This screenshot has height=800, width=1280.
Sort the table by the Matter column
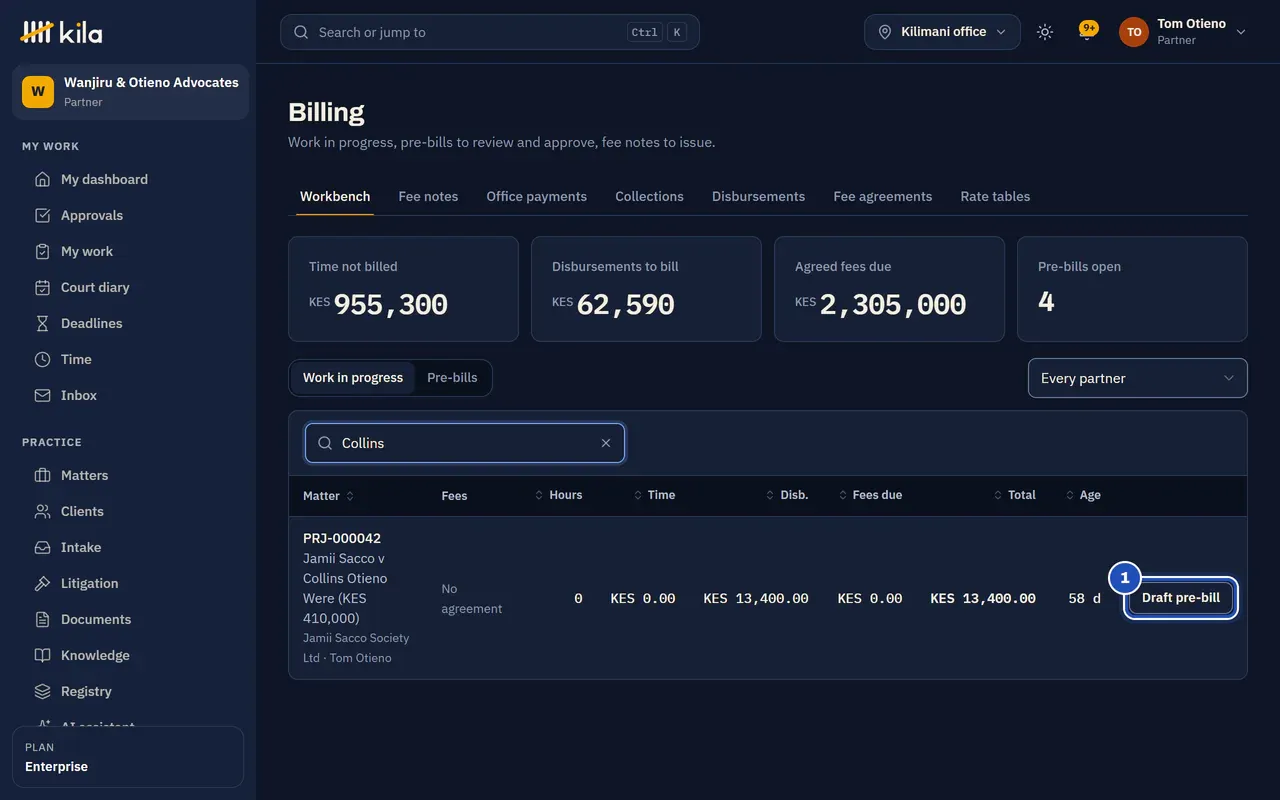pyautogui.click(x=329, y=496)
